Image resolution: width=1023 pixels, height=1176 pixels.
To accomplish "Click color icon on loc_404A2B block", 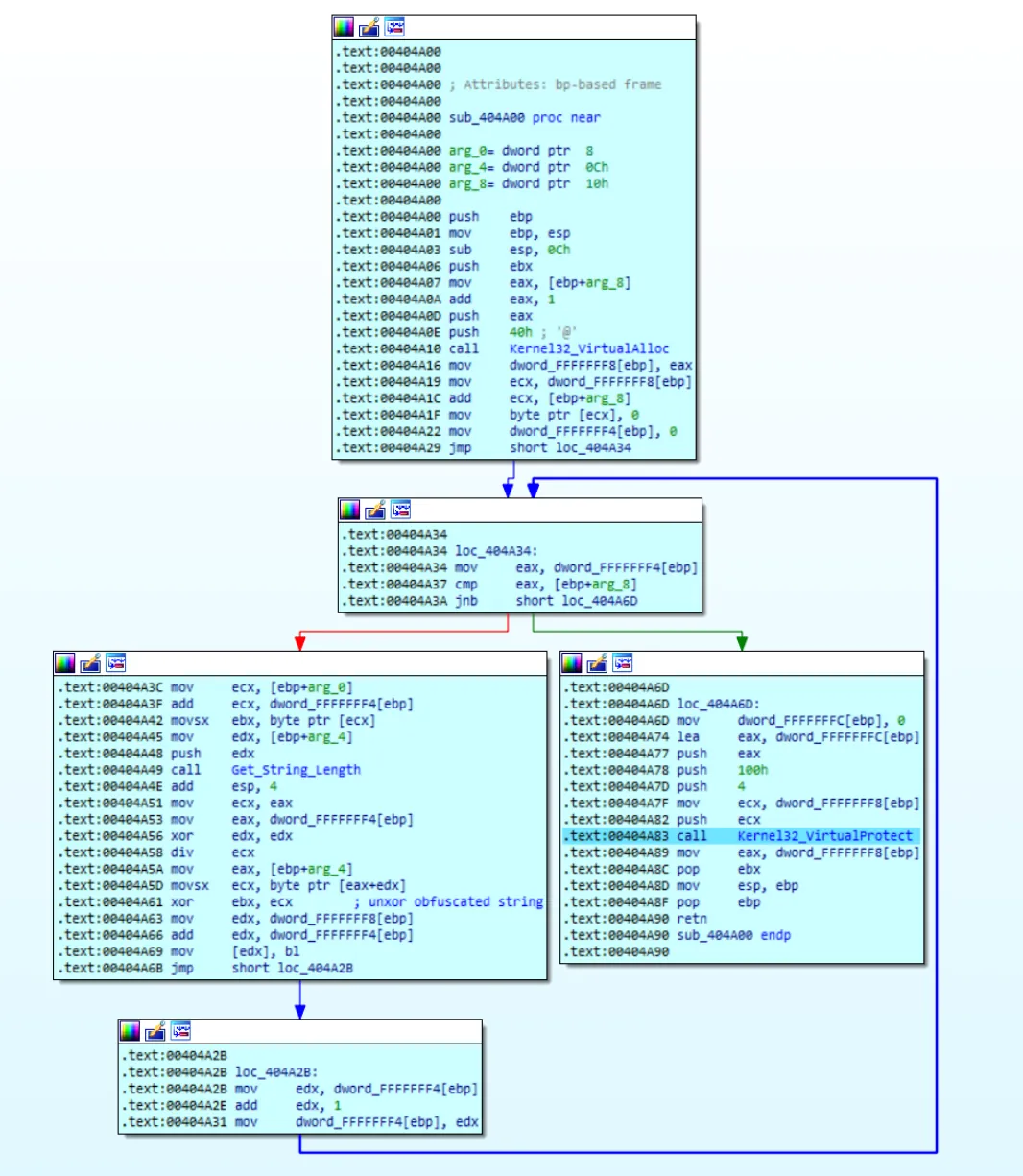I will coord(131,1031).
